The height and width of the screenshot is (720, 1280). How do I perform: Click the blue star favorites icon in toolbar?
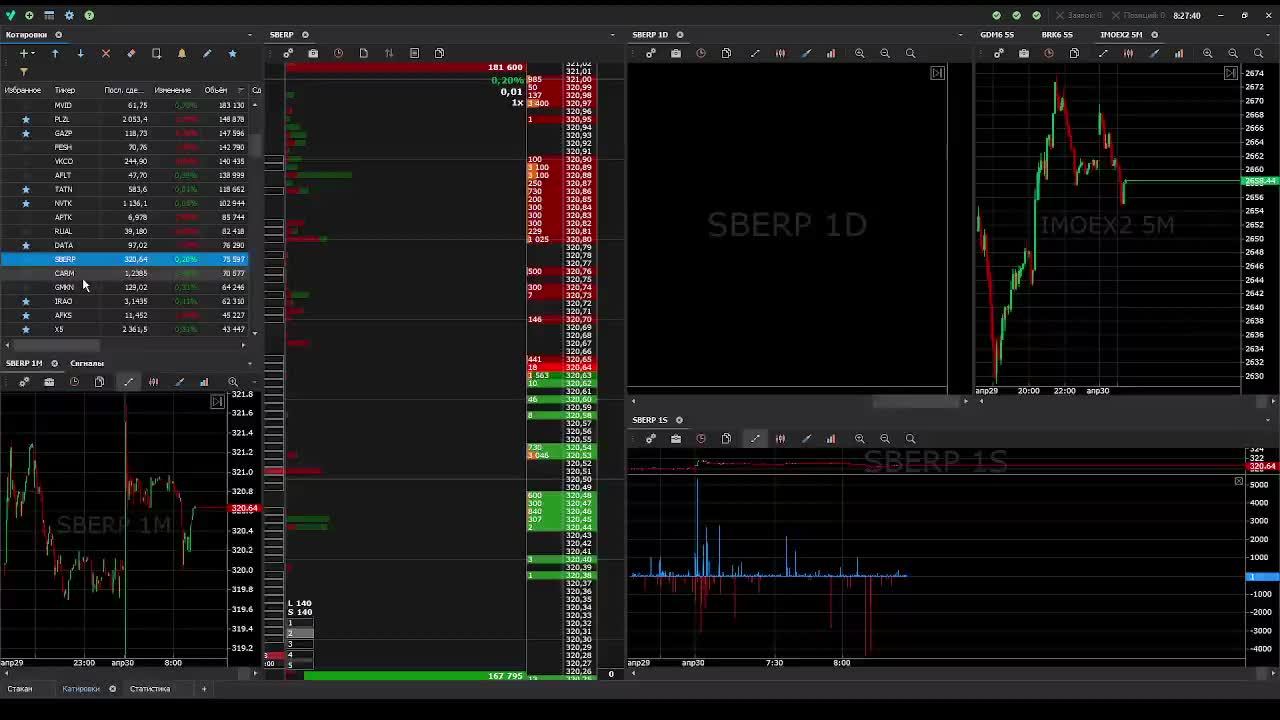tap(232, 53)
